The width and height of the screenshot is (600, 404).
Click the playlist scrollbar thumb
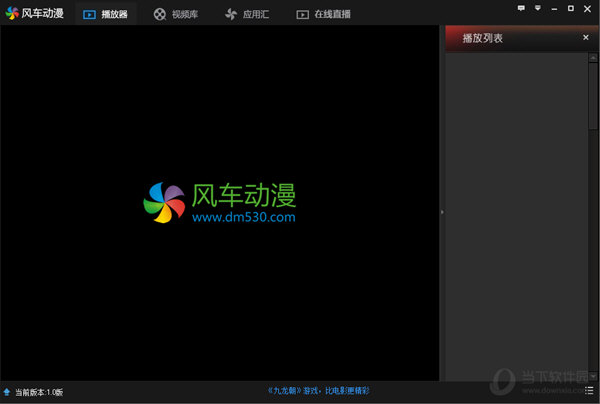593,96
